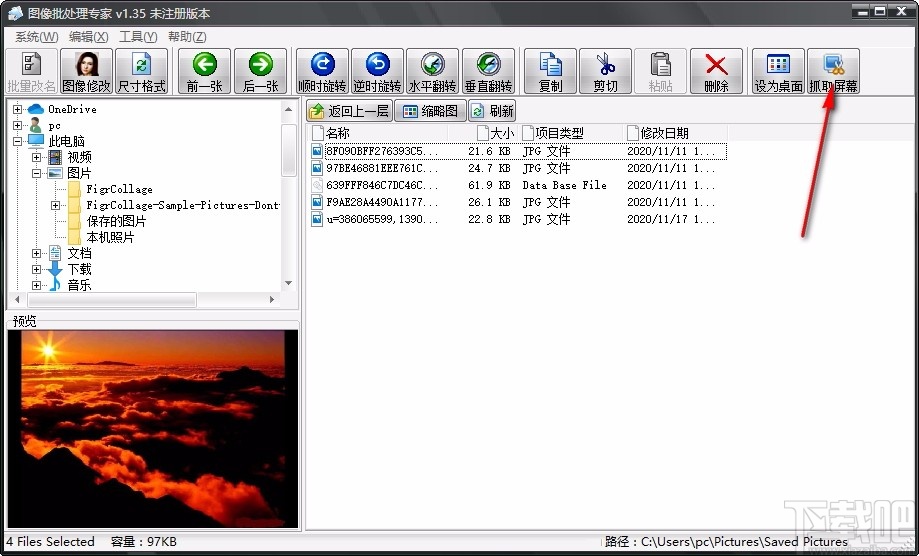Click the folder tree scroll-up arrow
The width and height of the screenshot is (919, 556).
[x=288, y=109]
